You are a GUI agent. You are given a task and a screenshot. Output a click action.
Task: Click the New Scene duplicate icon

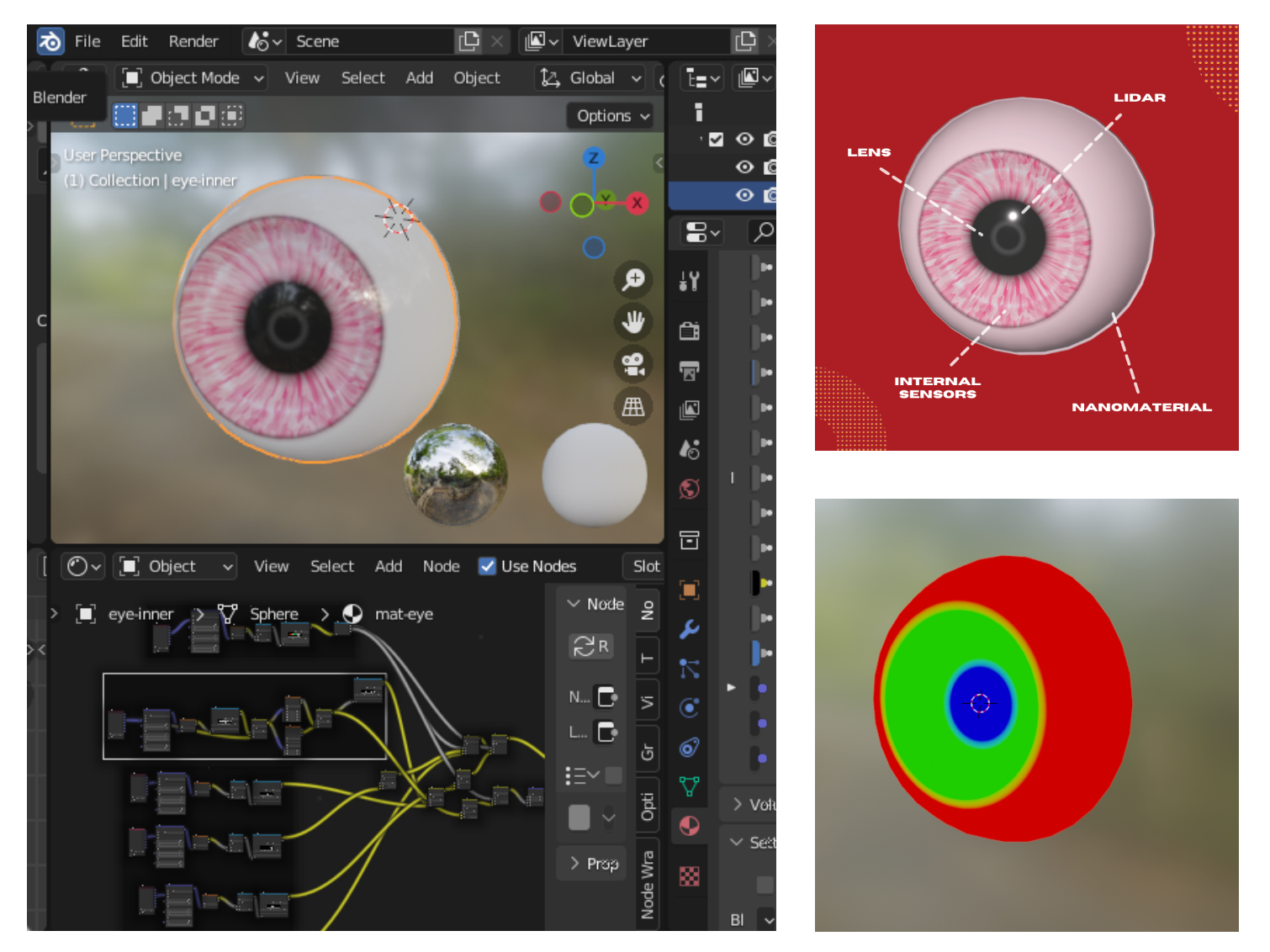468,41
